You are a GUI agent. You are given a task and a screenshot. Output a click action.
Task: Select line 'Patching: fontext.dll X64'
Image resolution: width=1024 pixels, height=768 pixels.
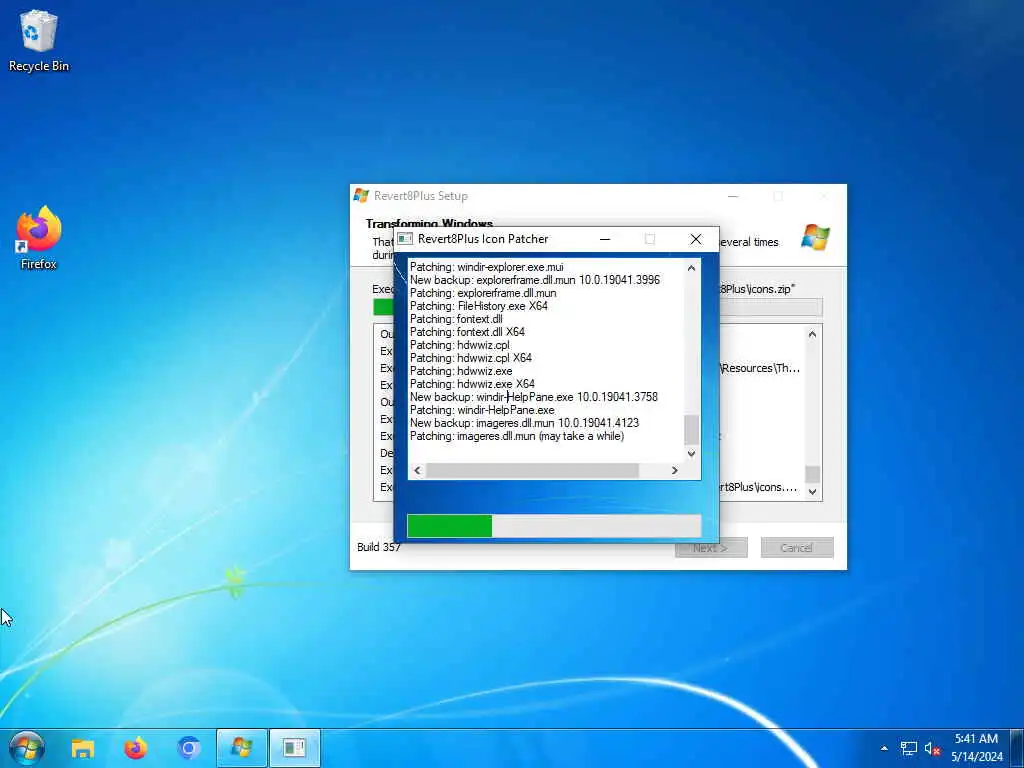coord(468,332)
